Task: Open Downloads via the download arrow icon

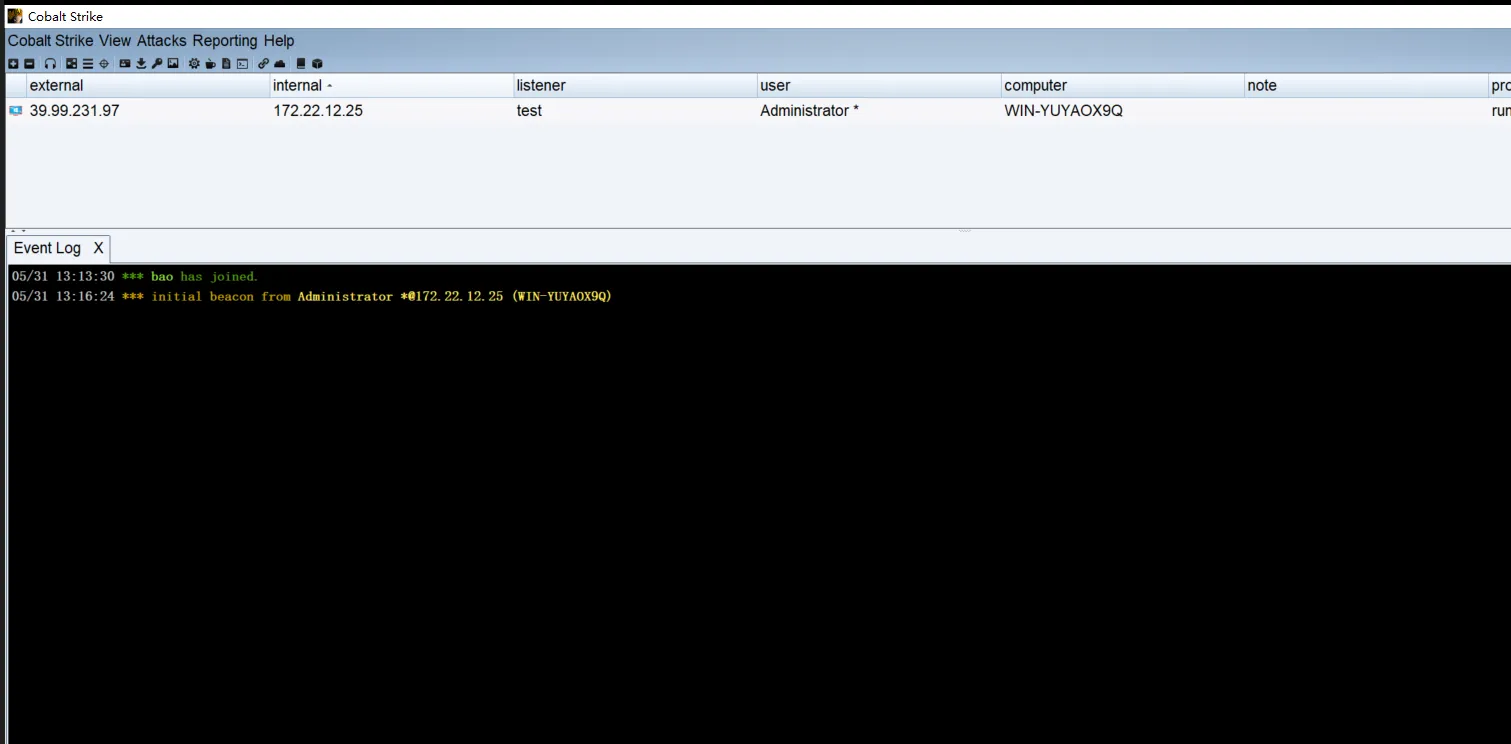Action: [x=141, y=64]
